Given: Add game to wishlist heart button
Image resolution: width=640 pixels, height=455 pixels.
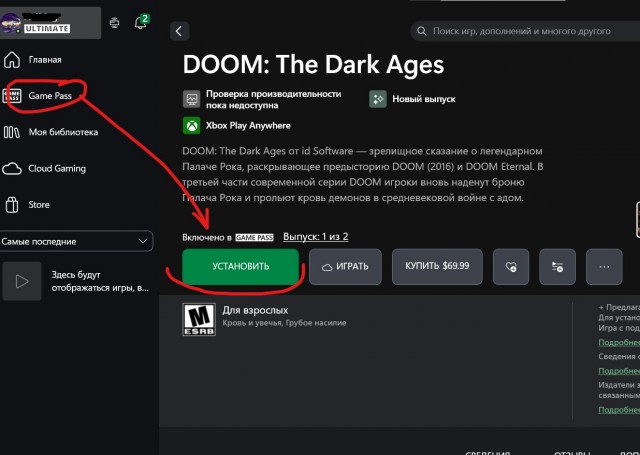Looking at the screenshot, I should coord(511,267).
